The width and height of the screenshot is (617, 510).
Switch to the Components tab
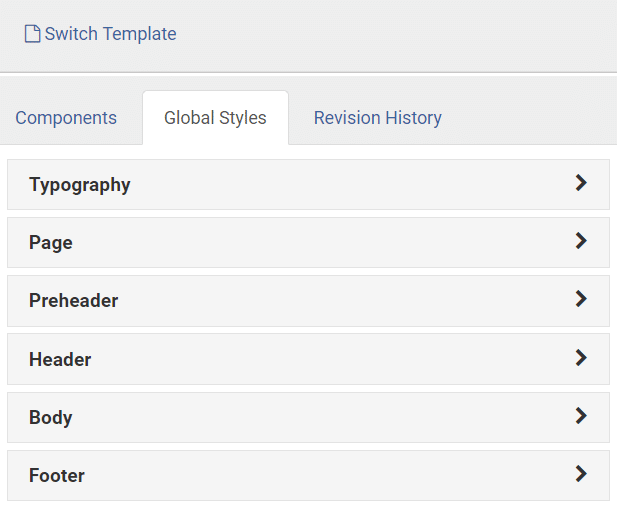(66, 118)
